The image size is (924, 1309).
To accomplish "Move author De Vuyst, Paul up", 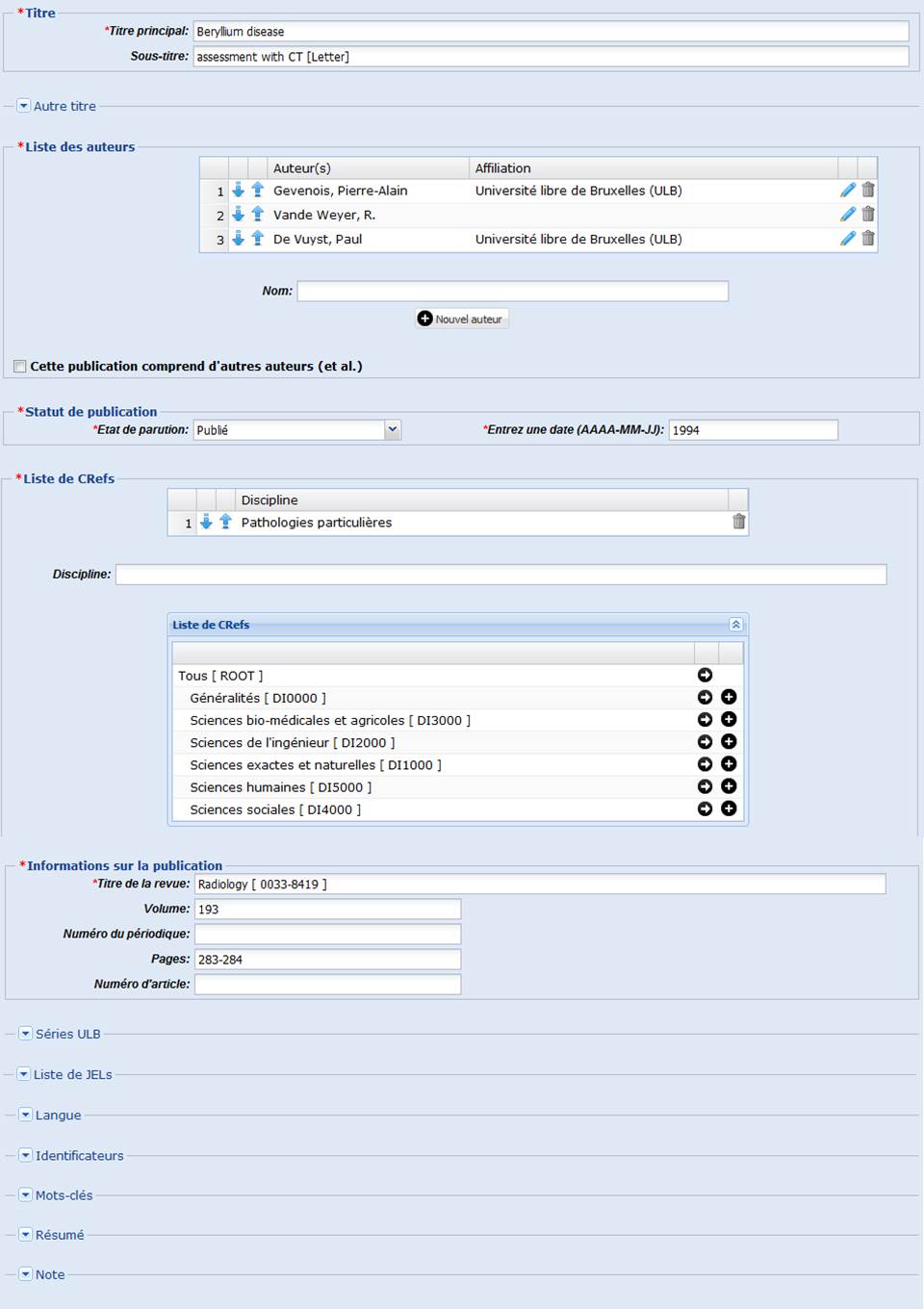I will [258, 239].
